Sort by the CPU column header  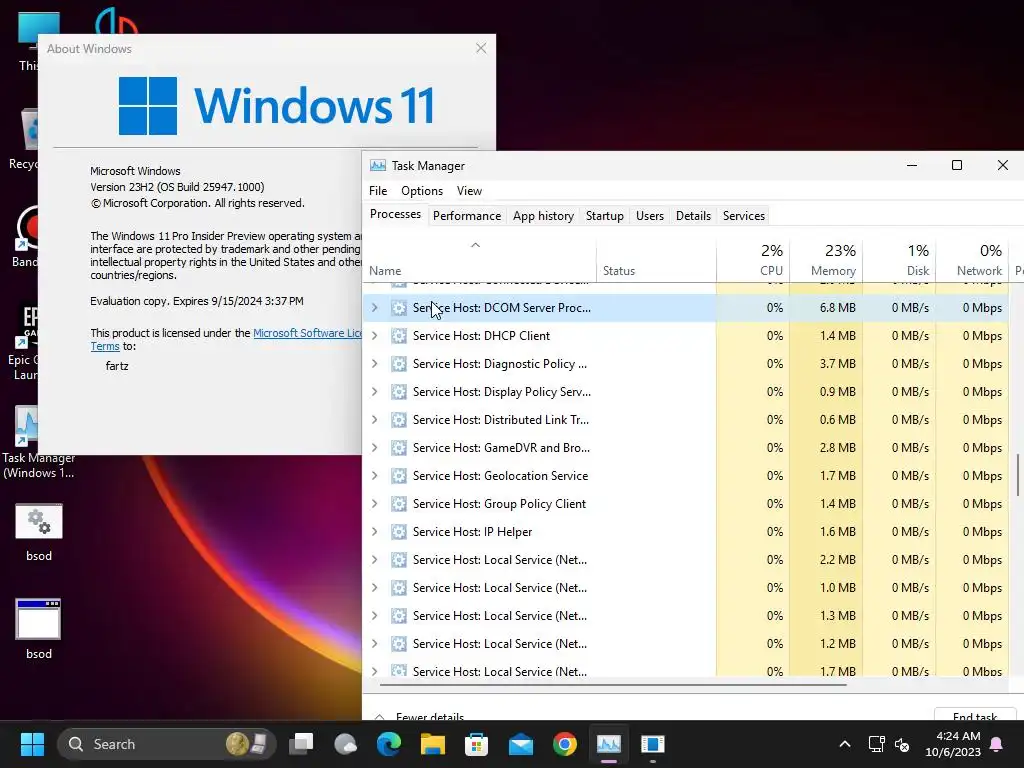pyautogui.click(x=753, y=260)
